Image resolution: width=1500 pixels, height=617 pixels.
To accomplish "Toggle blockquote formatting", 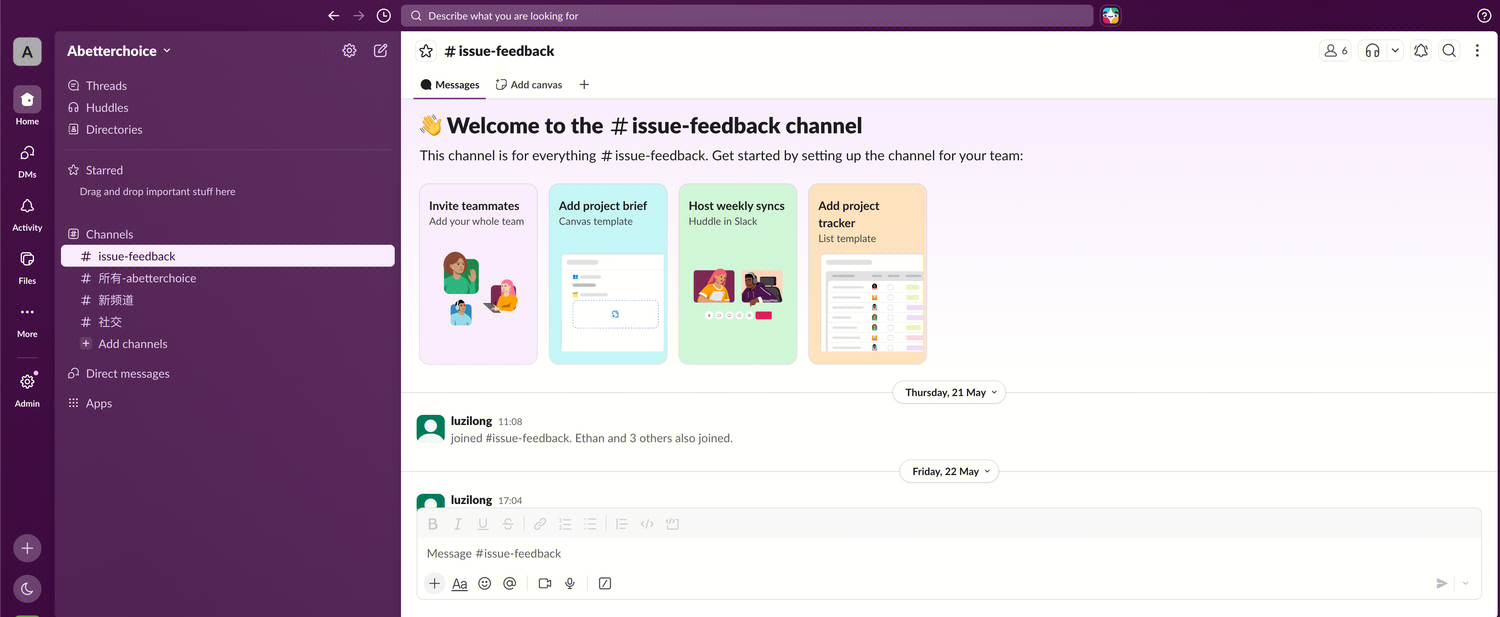I will click(622, 524).
